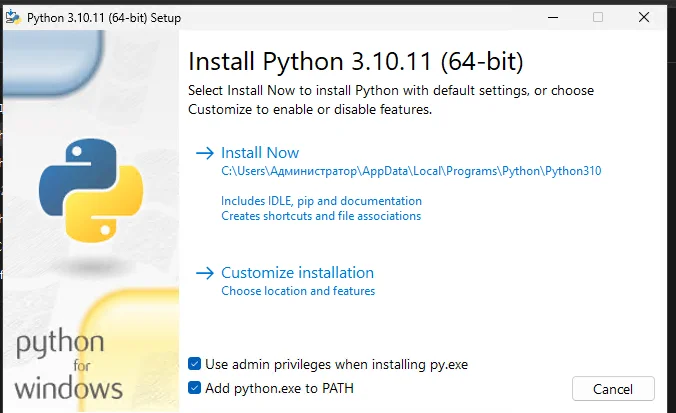Click 'Choose location and features' subtitle
676x413 pixels.
[x=298, y=291]
